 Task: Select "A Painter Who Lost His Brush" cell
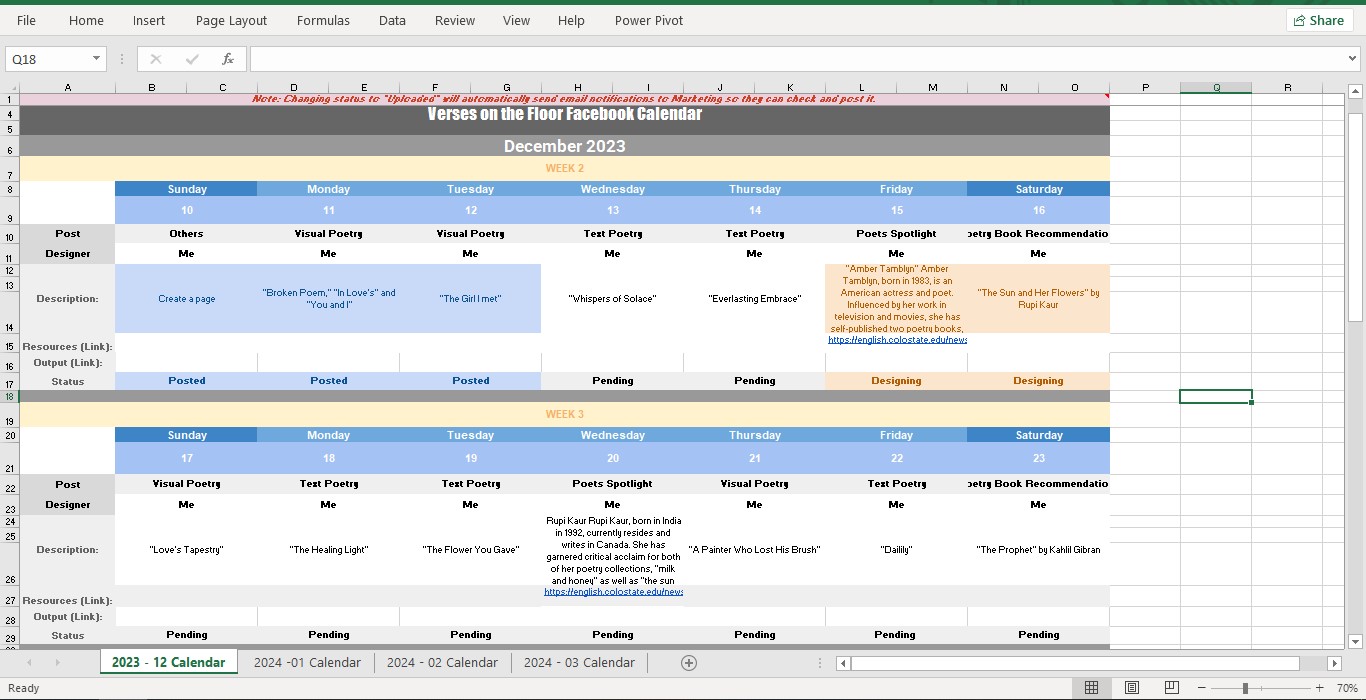(754, 549)
